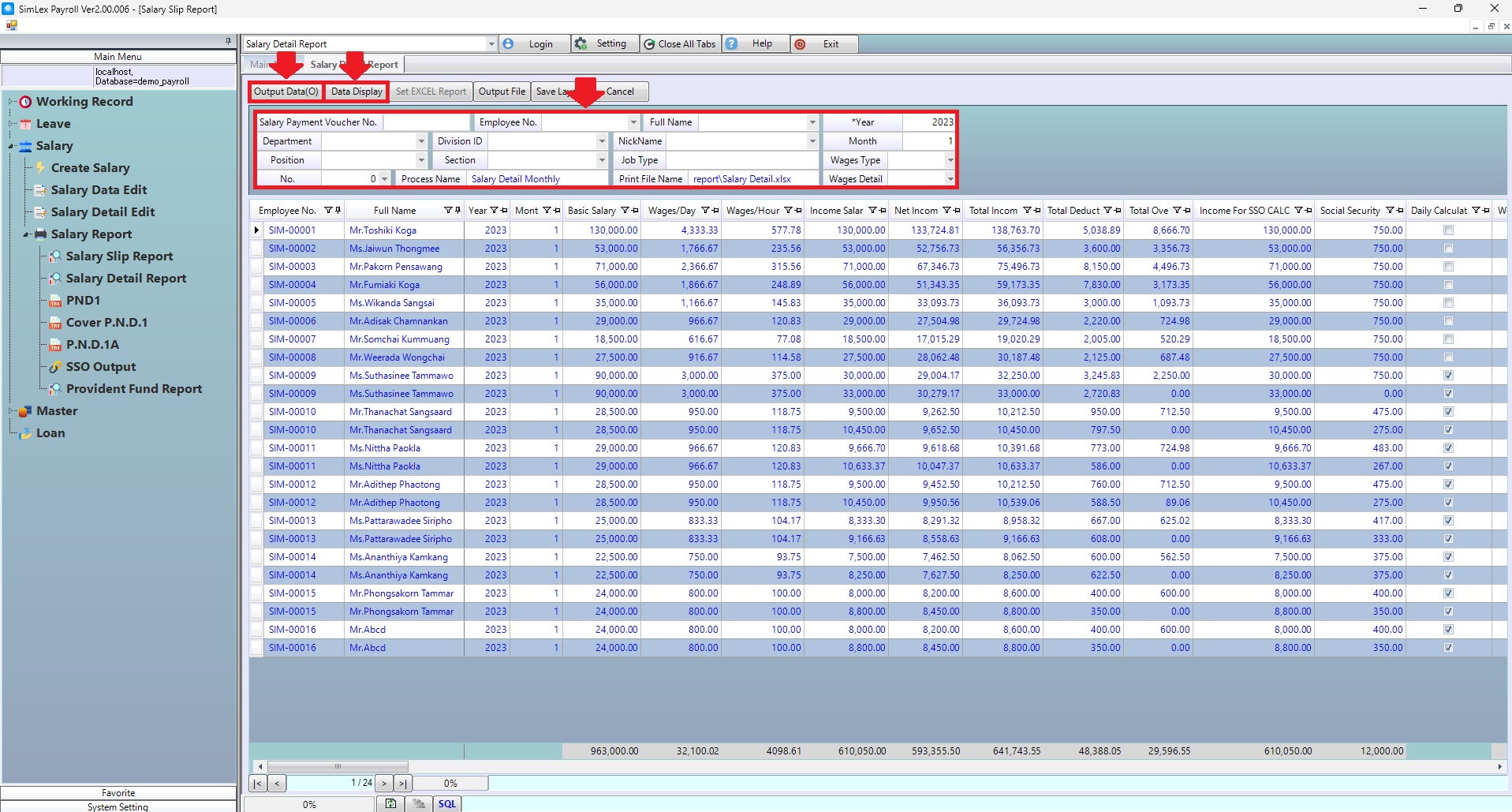Click the Login user icon
The width and height of the screenshot is (1512, 812).
509,44
